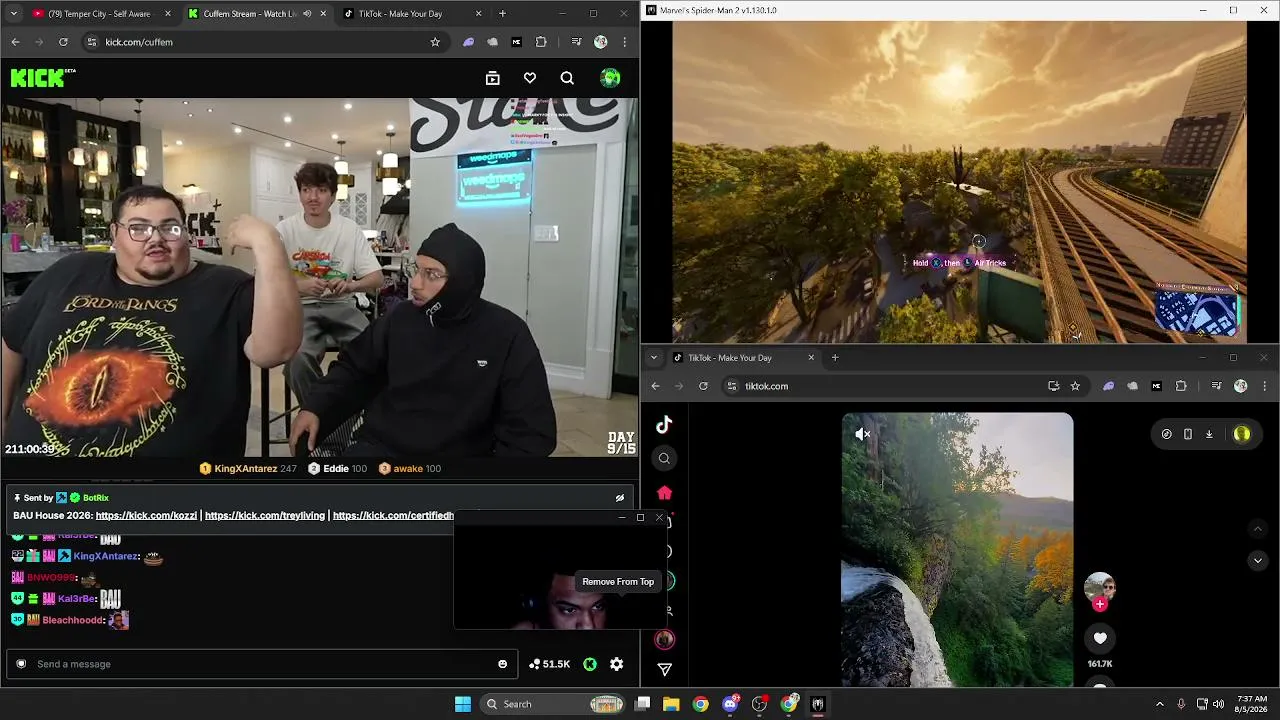This screenshot has height=720, width=1280.
Task: Reload the tiktok.com page
Action: coord(703,386)
